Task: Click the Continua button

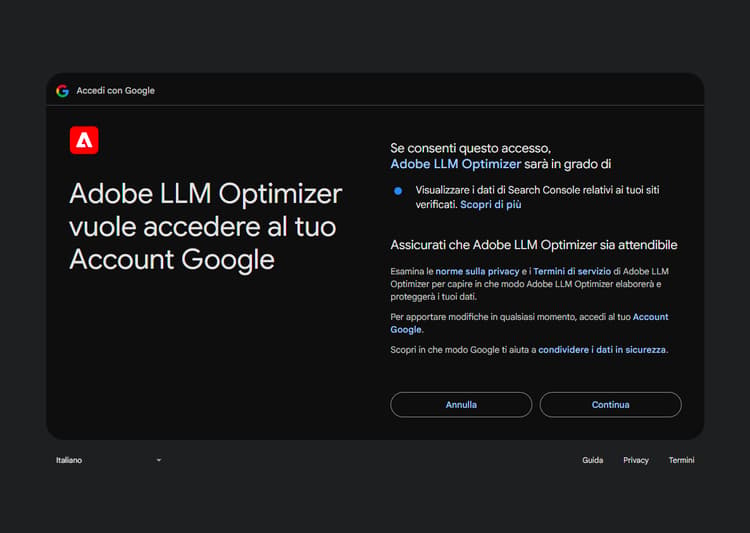Action: point(610,405)
